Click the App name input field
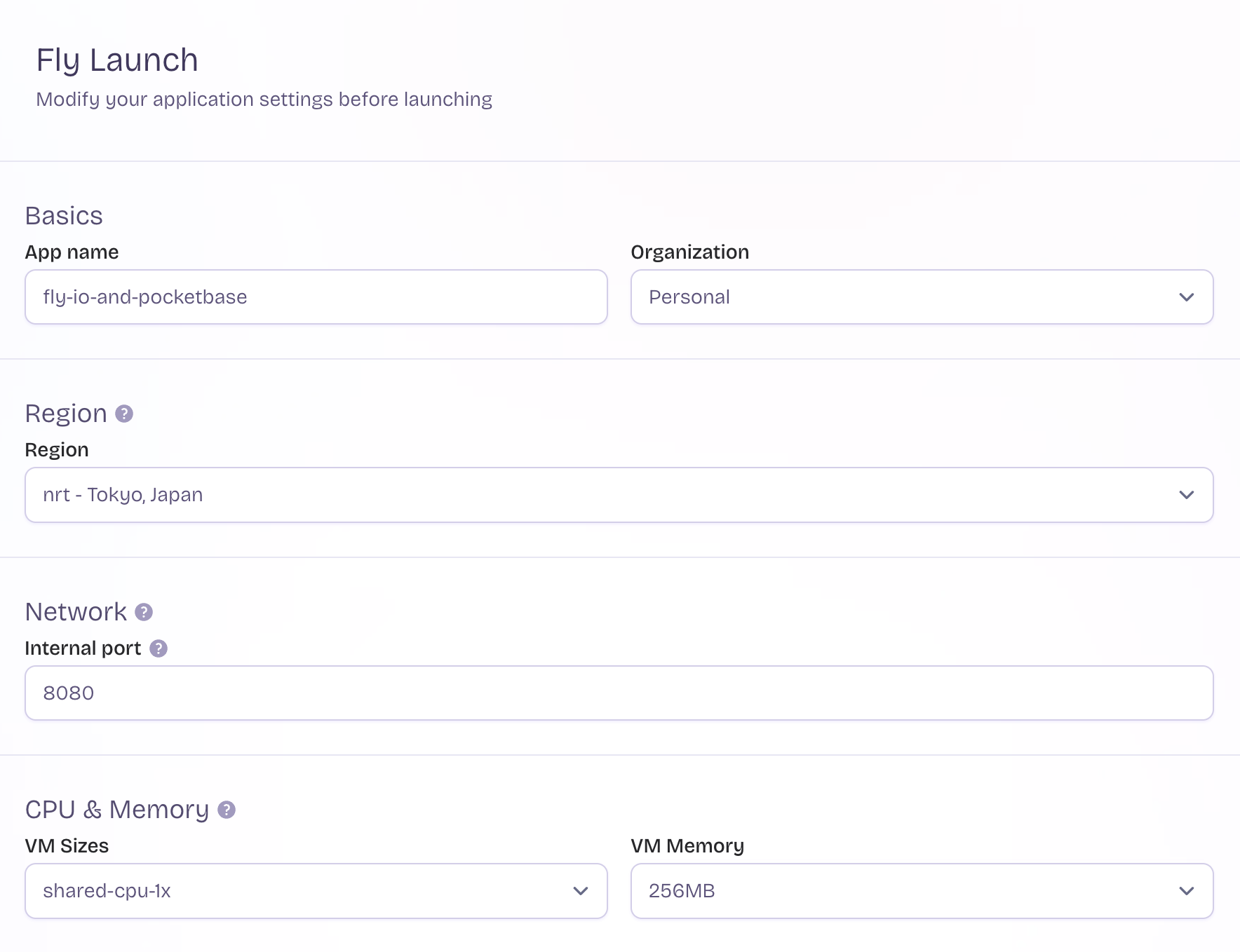Screen dimensions: 1240x952 click(x=316, y=297)
